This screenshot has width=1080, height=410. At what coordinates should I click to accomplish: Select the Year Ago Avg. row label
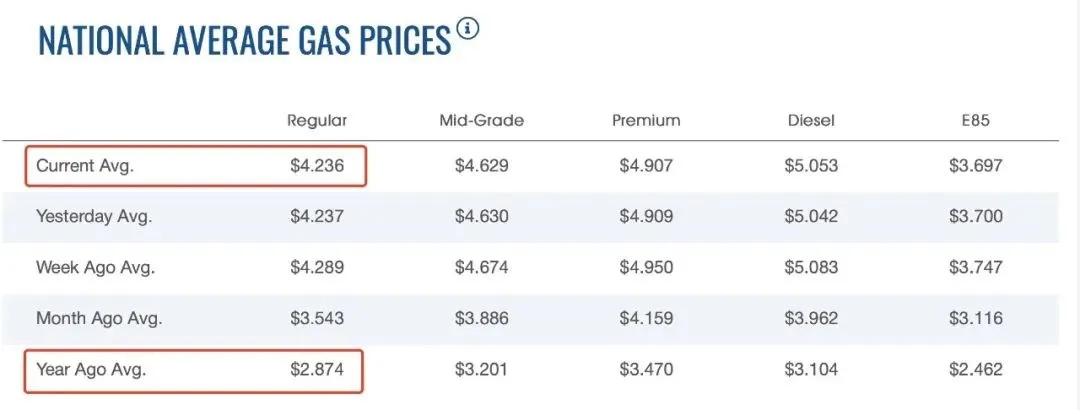pos(91,370)
